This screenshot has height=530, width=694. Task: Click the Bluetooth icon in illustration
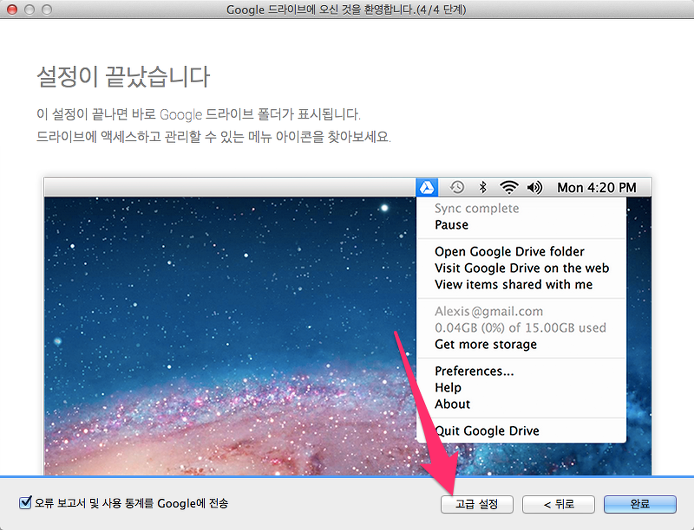[483, 188]
